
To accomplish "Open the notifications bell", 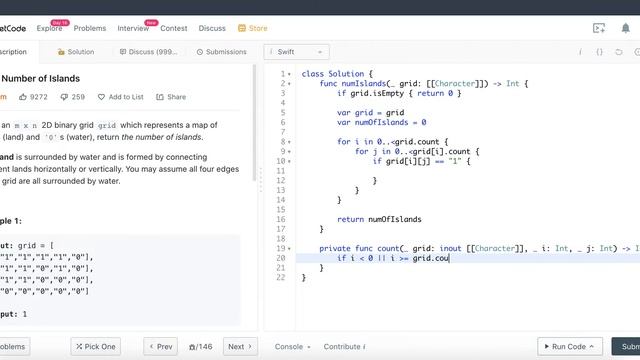I will point(625,28).
